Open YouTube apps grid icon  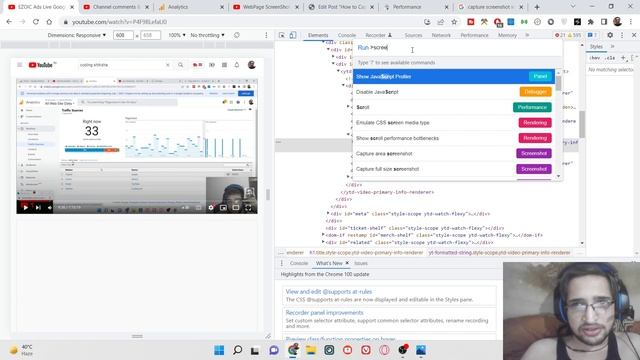coord(224,65)
